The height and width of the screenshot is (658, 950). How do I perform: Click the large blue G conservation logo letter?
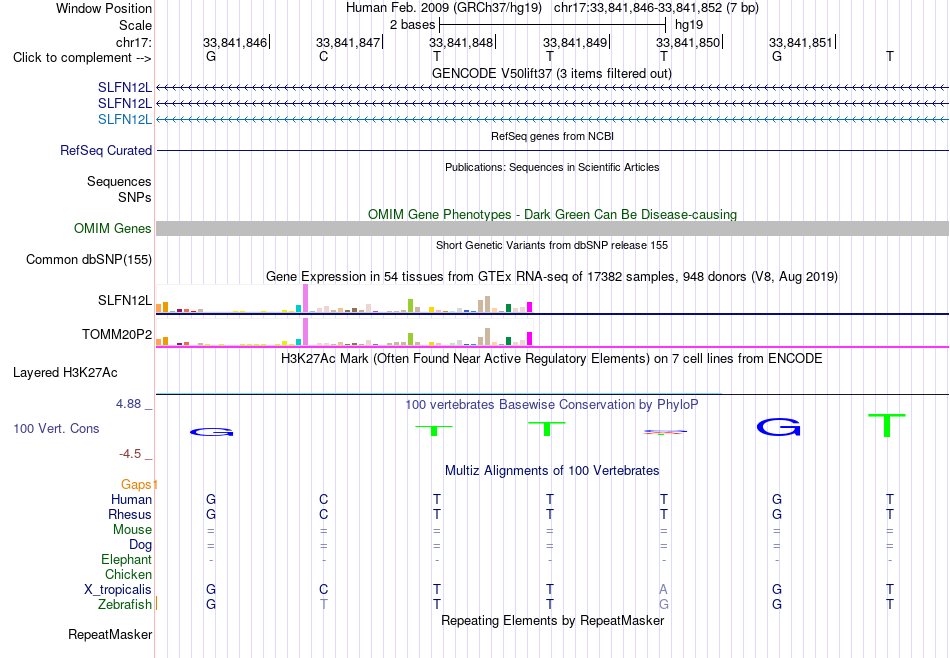779,427
